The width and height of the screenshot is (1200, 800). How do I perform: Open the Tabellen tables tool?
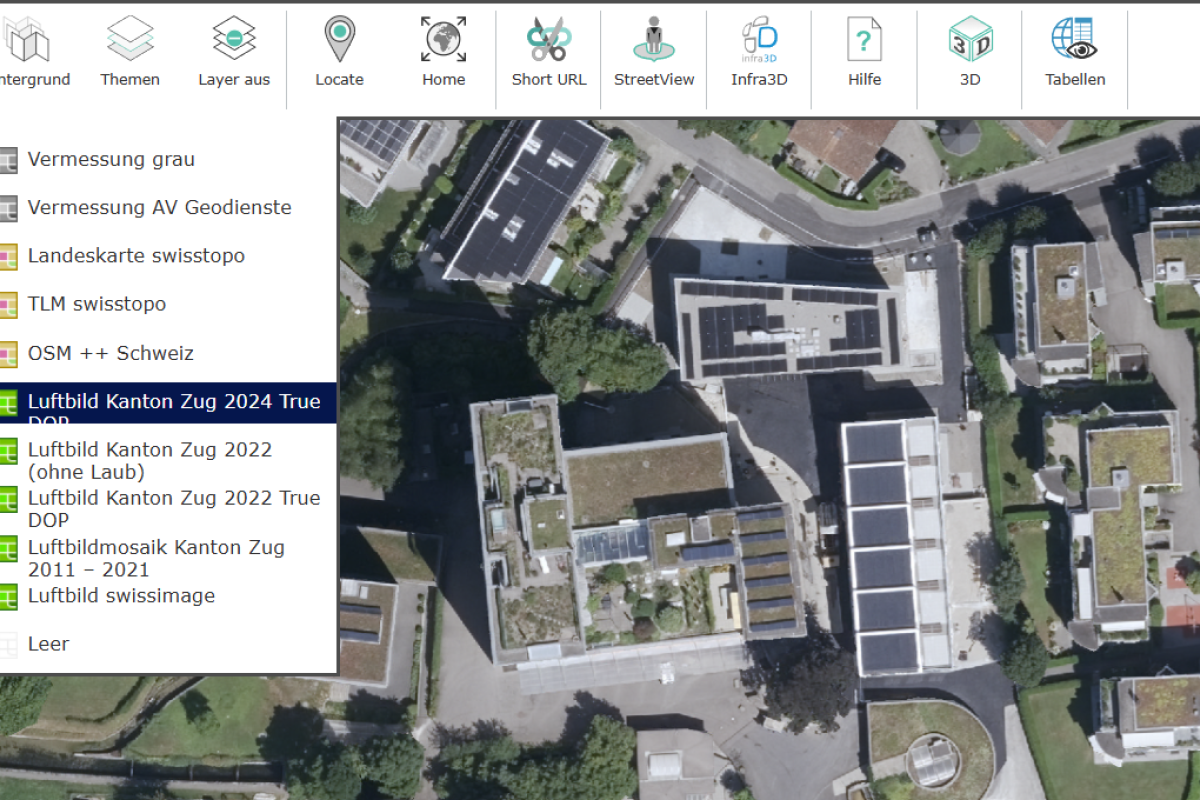point(1075,40)
